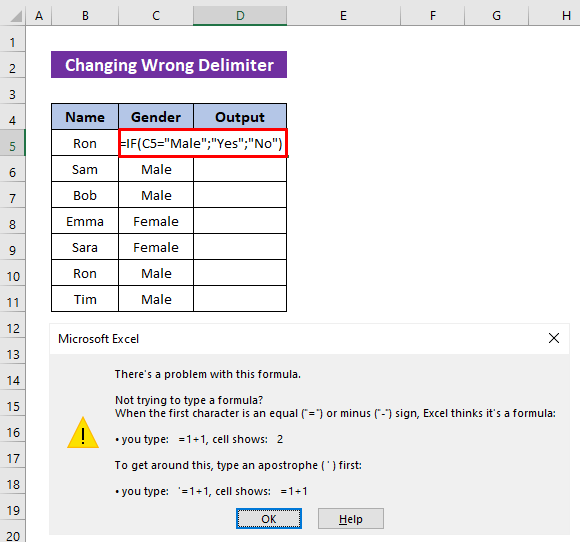Click the IF formula cell being edited

tap(203, 143)
